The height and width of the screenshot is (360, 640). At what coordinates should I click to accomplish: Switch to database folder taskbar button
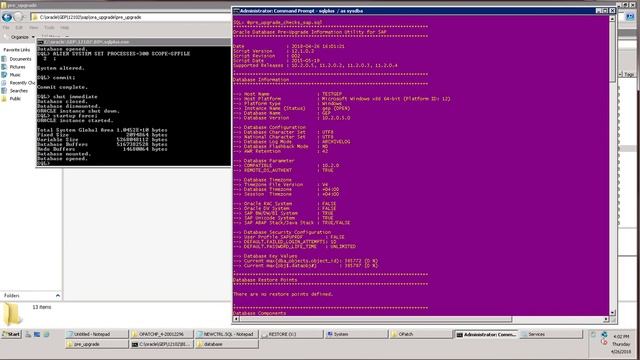[226, 344]
